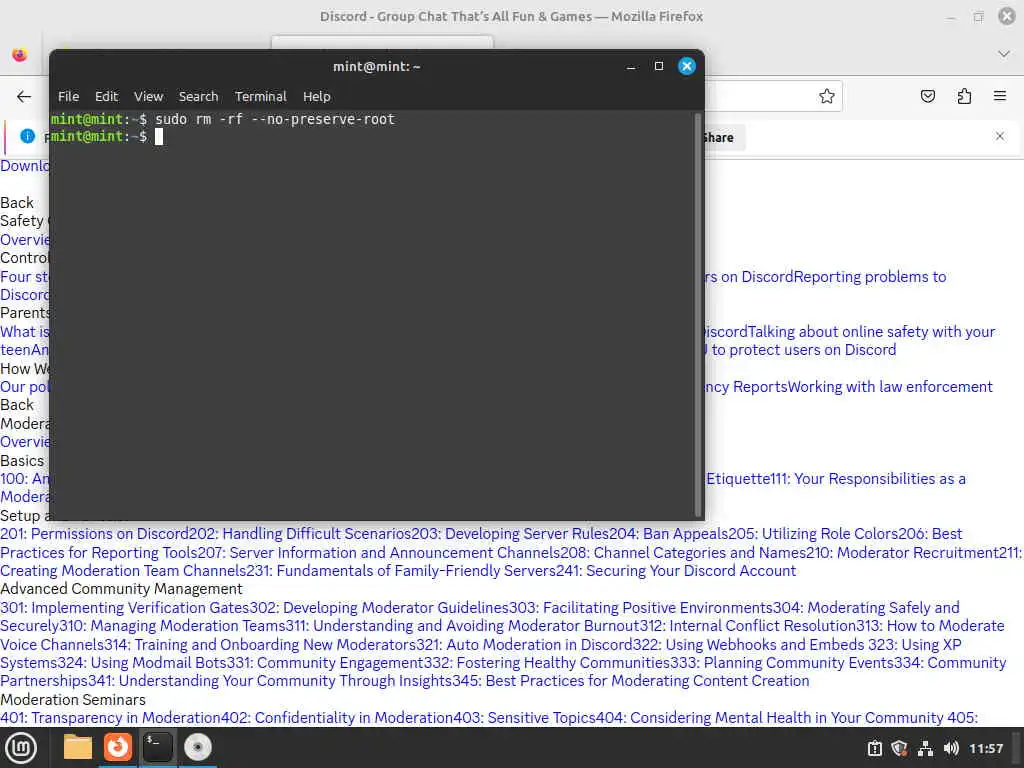
Task: Open the Terminal File menu
Action: [69, 96]
